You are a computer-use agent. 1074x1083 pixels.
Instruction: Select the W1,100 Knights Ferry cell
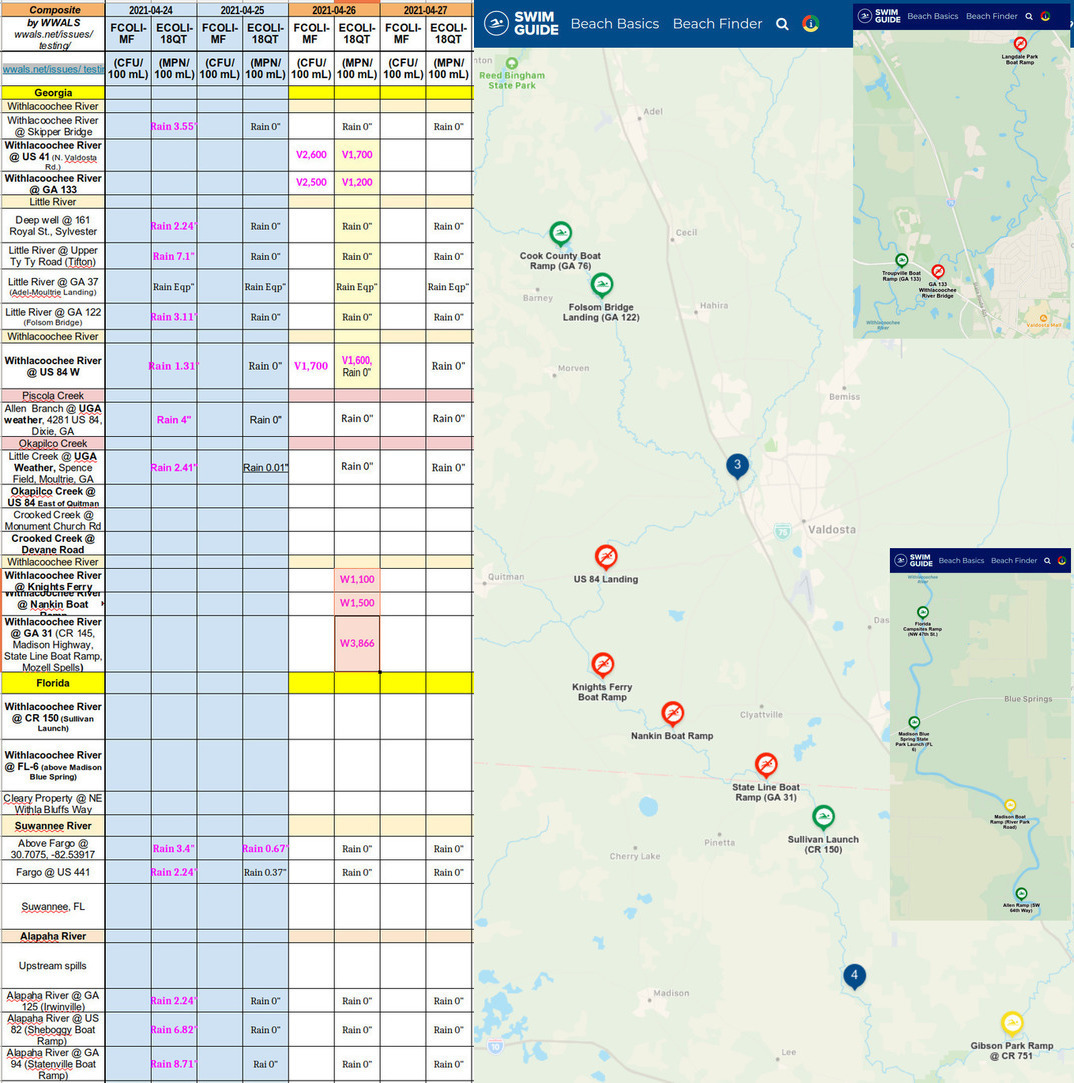click(x=357, y=579)
